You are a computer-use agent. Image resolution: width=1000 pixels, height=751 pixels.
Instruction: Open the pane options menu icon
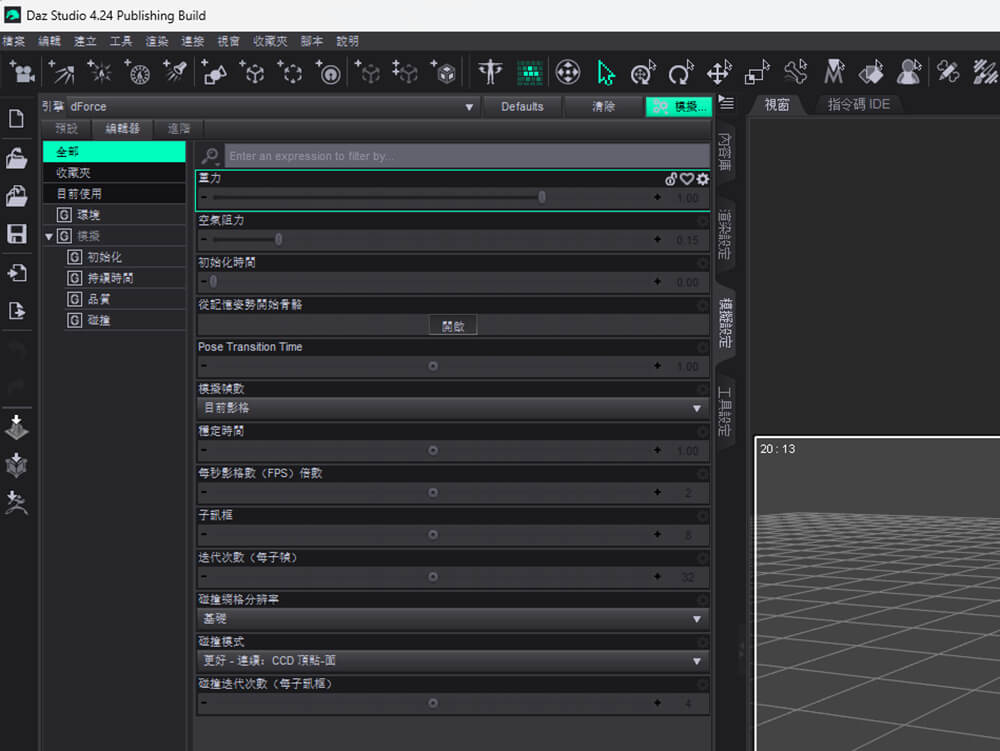tap(726, 103)
